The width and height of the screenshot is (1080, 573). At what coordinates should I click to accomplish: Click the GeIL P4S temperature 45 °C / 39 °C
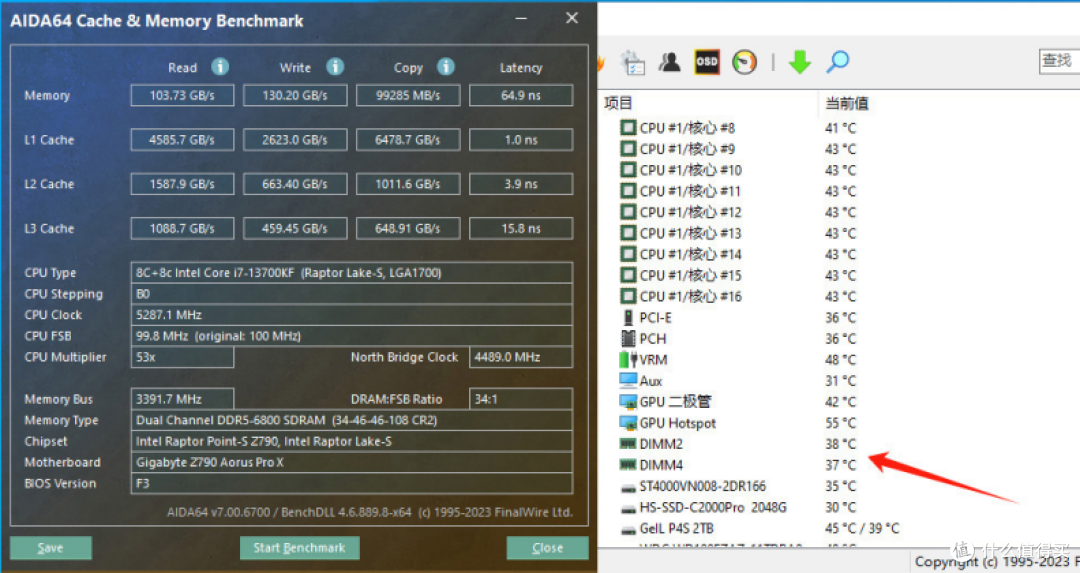click(x=862, y=528)
